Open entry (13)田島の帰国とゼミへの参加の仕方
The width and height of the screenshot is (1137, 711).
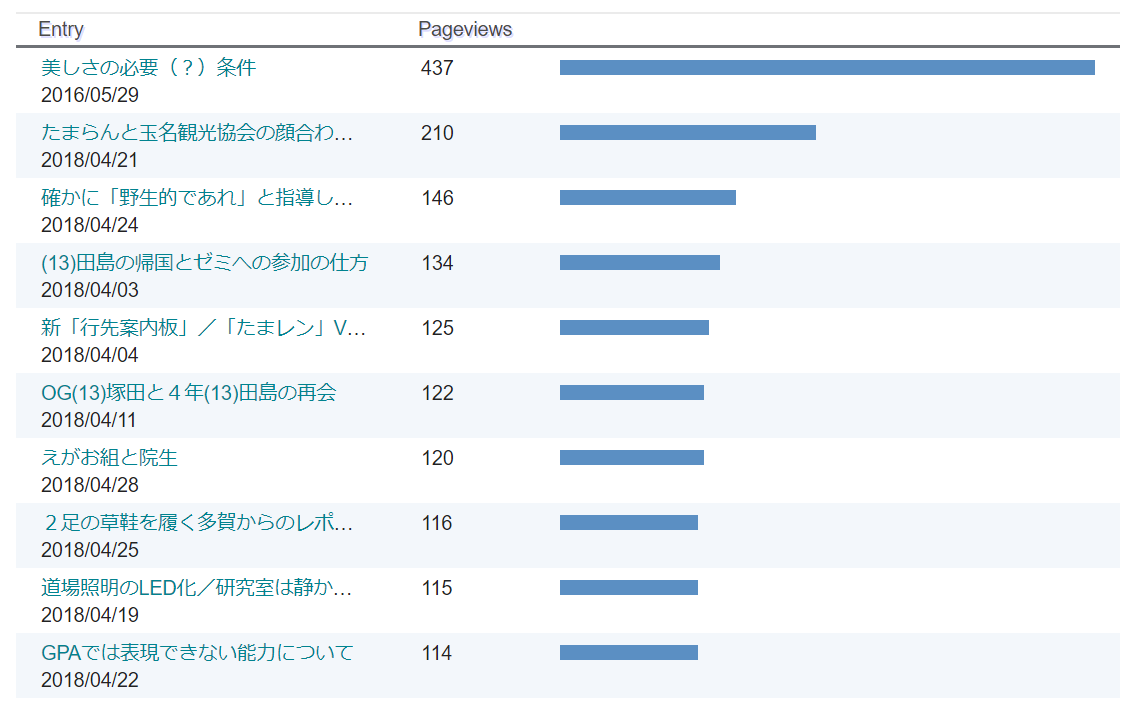[x=204, y=262]
